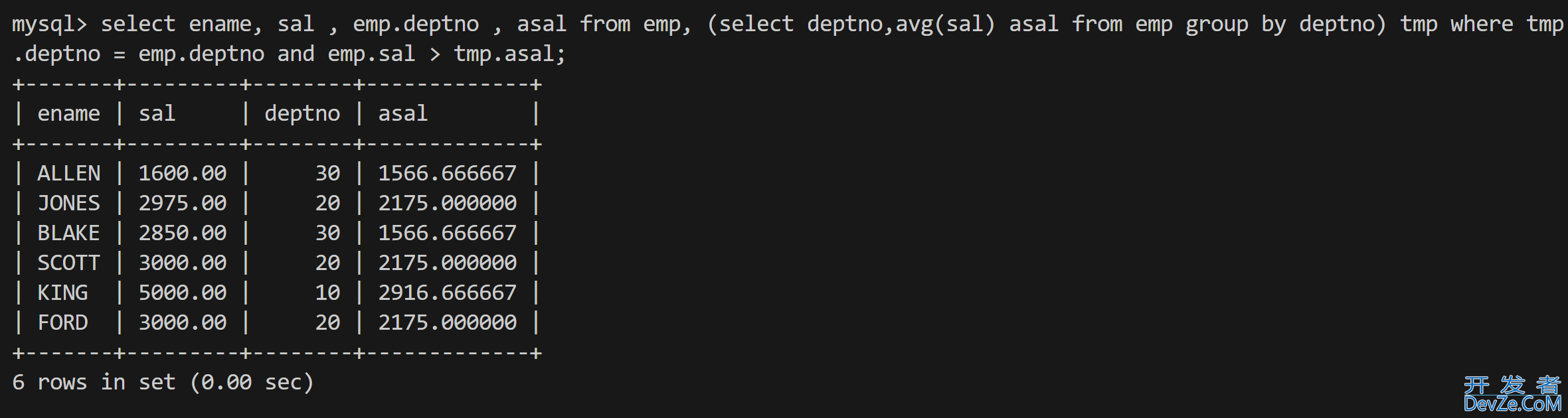Select the BLAKE name cell

(x=68, y=233)
